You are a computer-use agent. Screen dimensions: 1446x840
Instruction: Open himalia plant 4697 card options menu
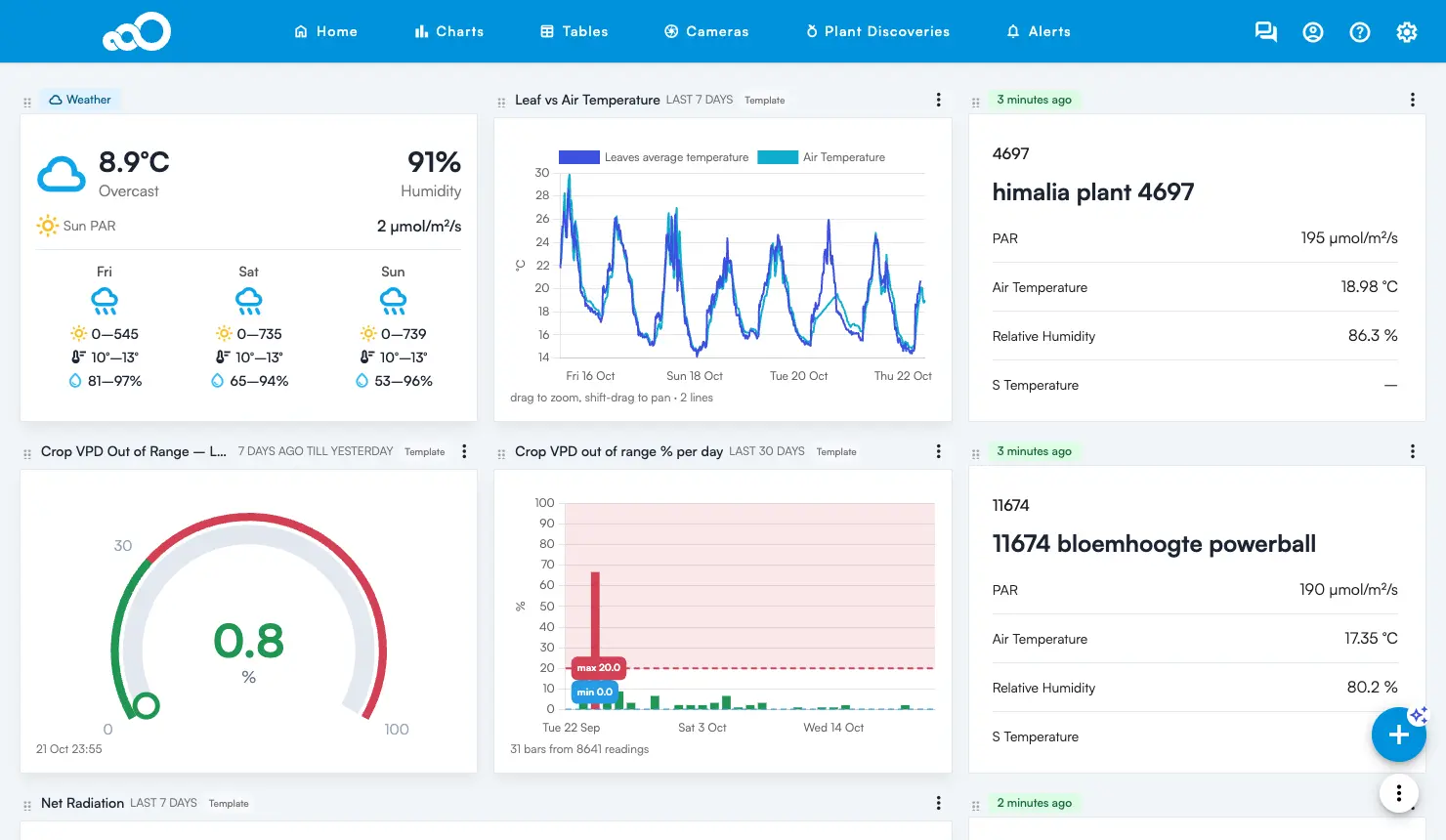pyautogui.click(x=1412, y=100)
